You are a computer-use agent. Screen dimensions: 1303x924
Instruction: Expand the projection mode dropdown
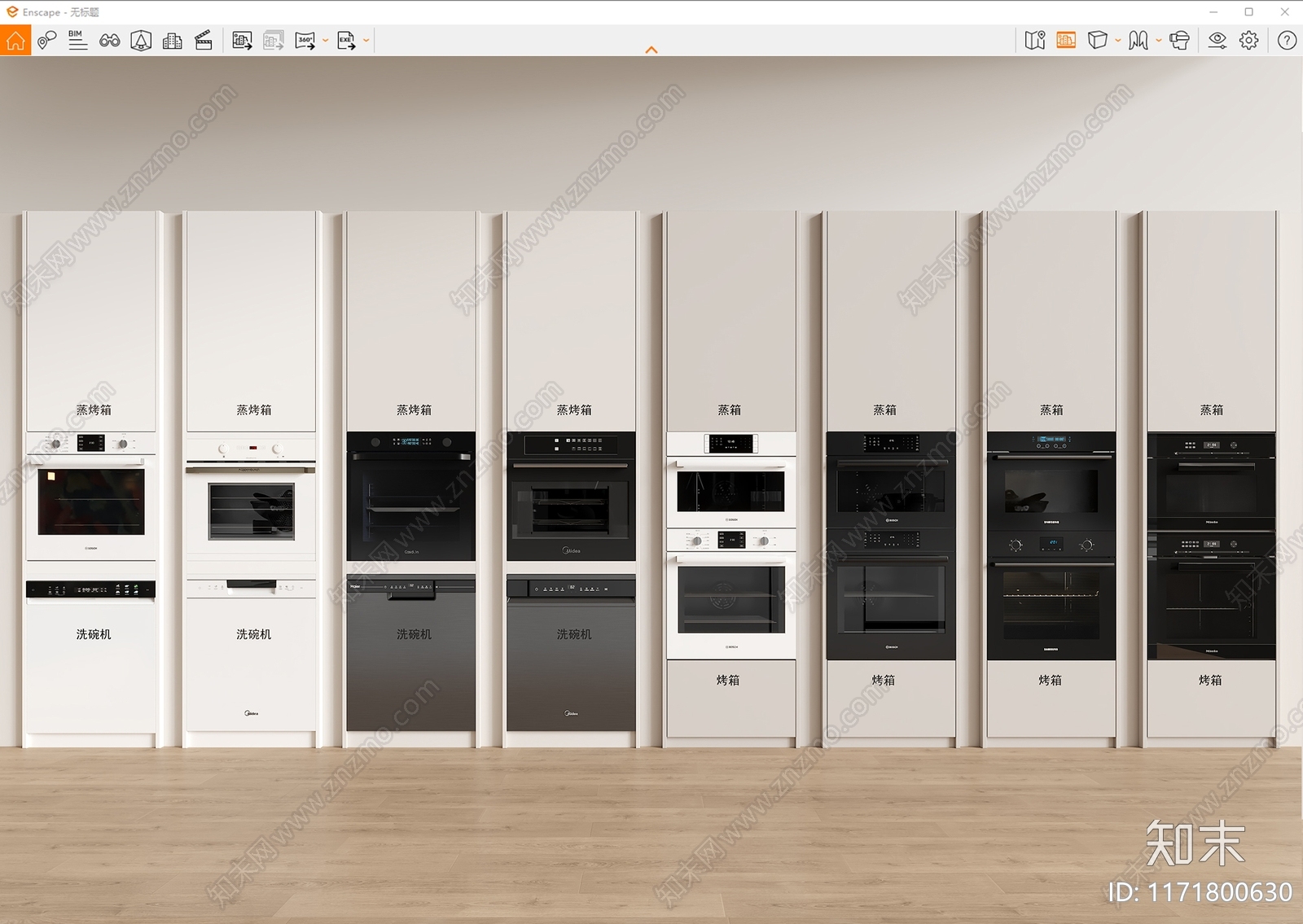point(1118,40)
